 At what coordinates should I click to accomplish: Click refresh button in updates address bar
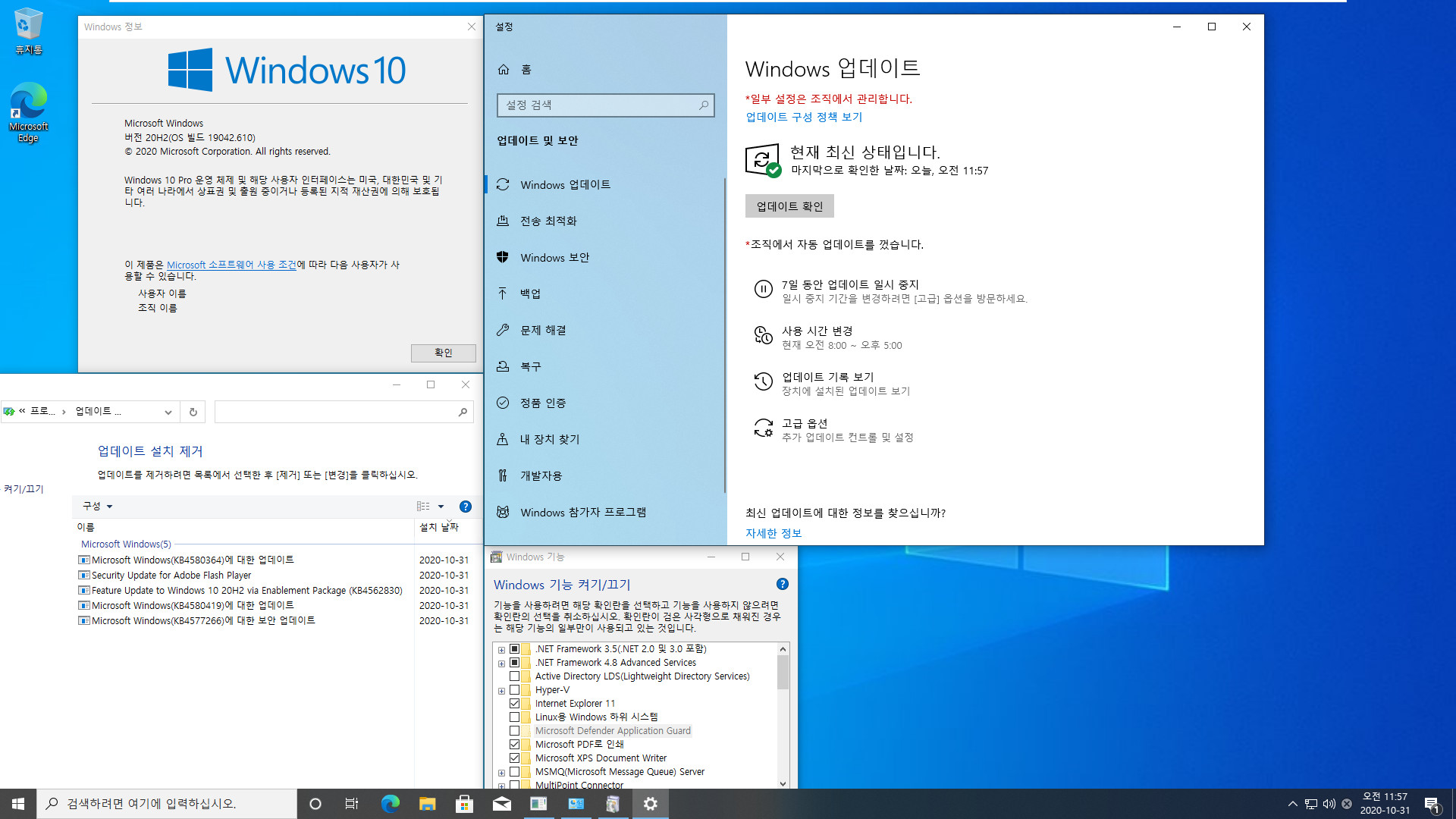point(193,412)
